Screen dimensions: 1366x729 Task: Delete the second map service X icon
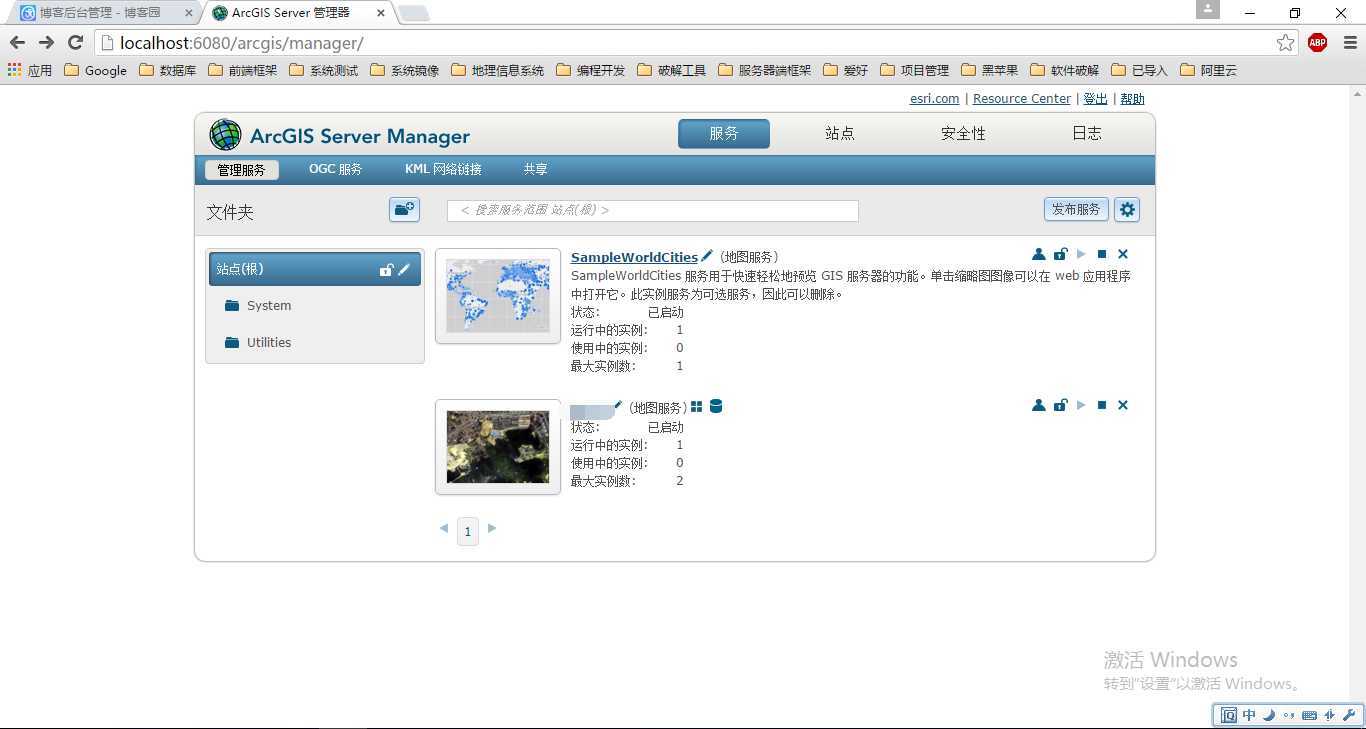1123,405
